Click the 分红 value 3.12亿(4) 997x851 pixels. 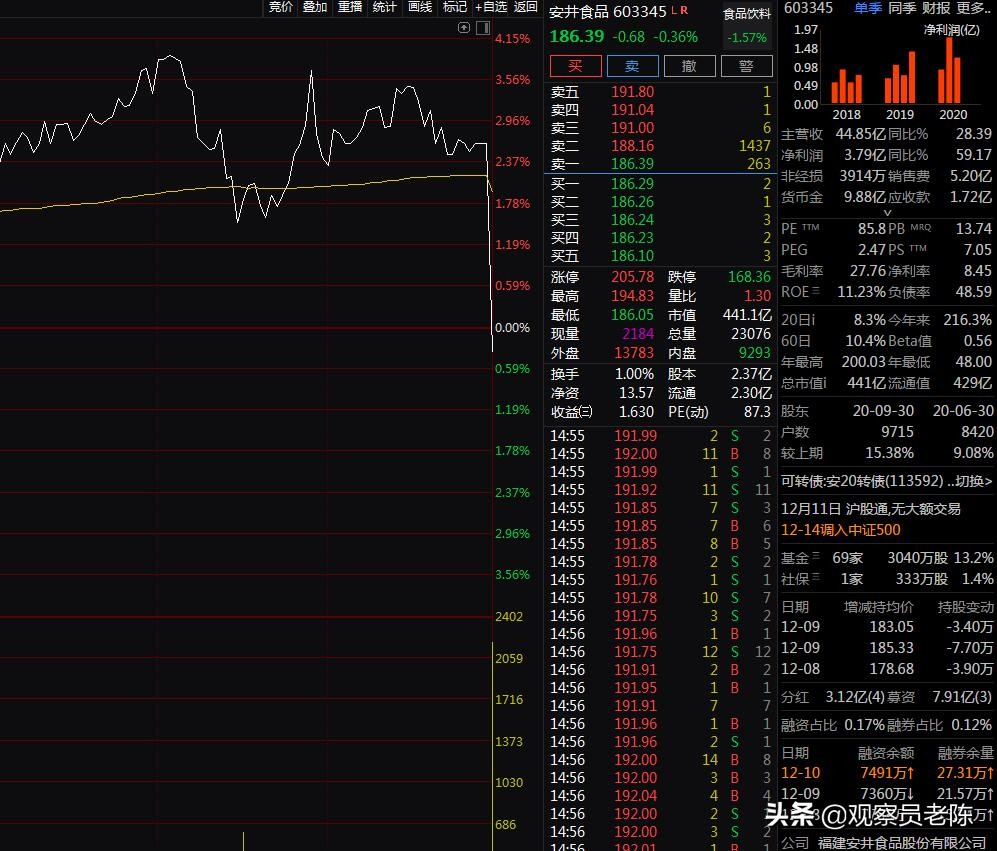pyautogui.click(x=853, y=697)
